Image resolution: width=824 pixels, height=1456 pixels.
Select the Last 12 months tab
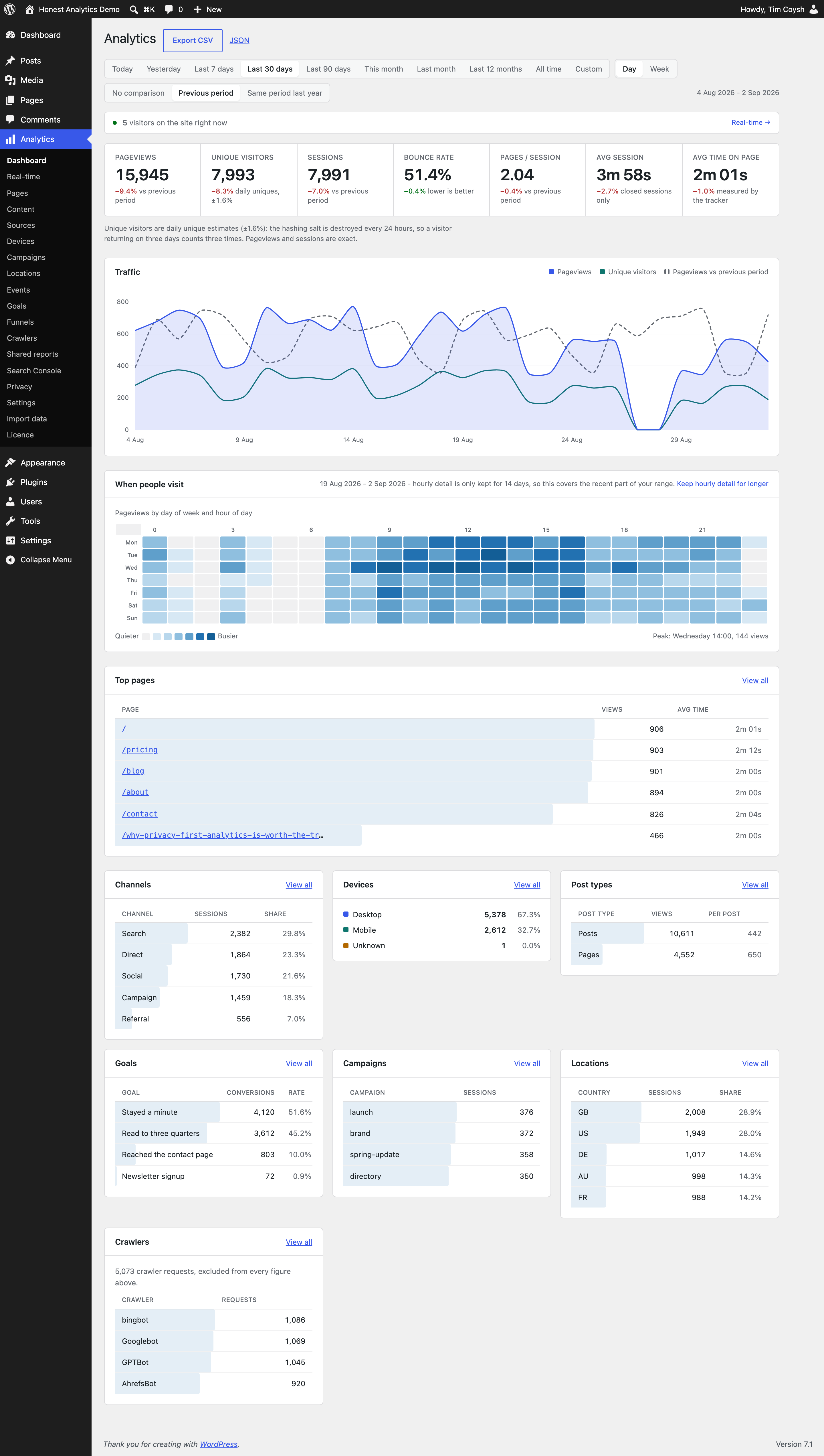click(x=496, y=69)
